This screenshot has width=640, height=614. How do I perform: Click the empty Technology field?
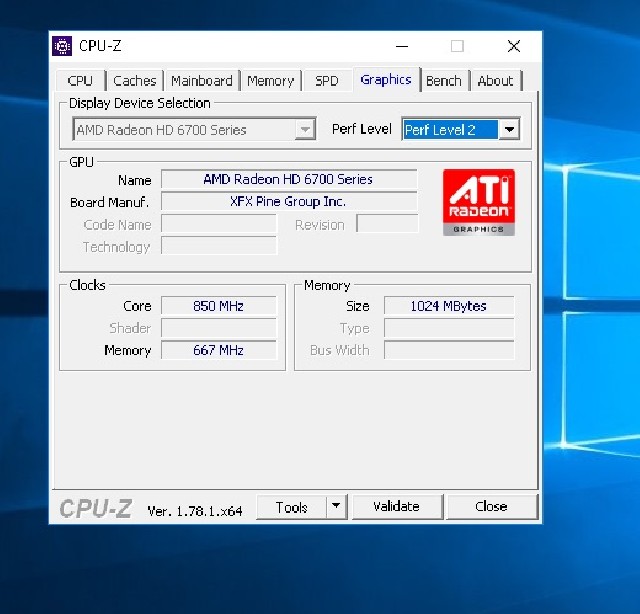coord(219,246)
